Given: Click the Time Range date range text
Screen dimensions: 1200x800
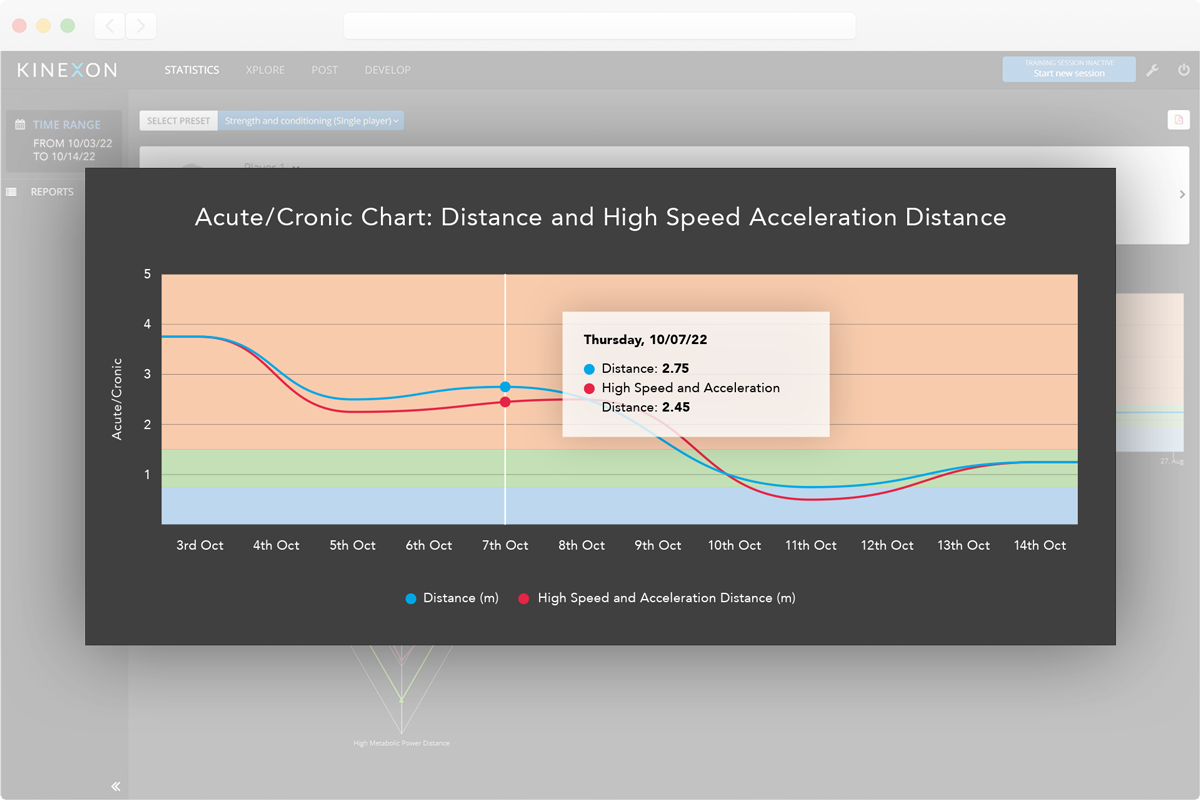Looking at the screenshot, I should 72,150.
